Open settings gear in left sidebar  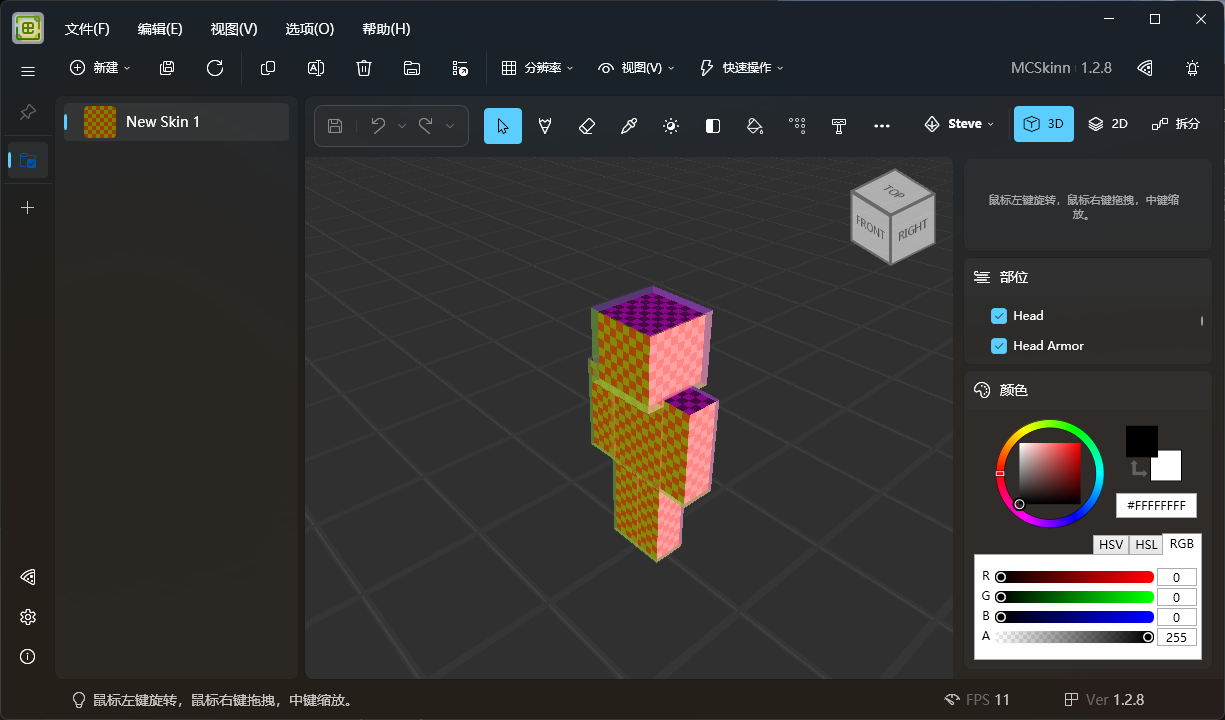(x=28, y=617)
